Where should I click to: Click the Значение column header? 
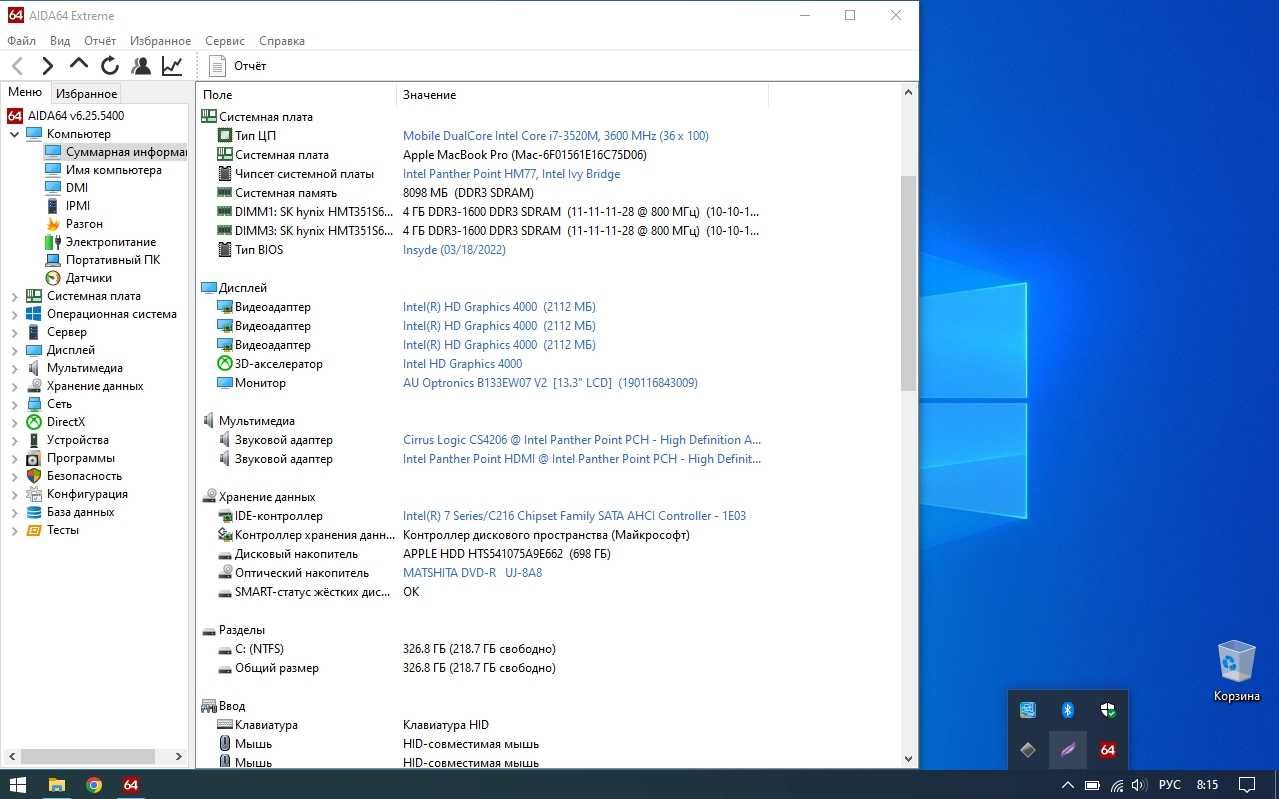(x=582, y=95)
